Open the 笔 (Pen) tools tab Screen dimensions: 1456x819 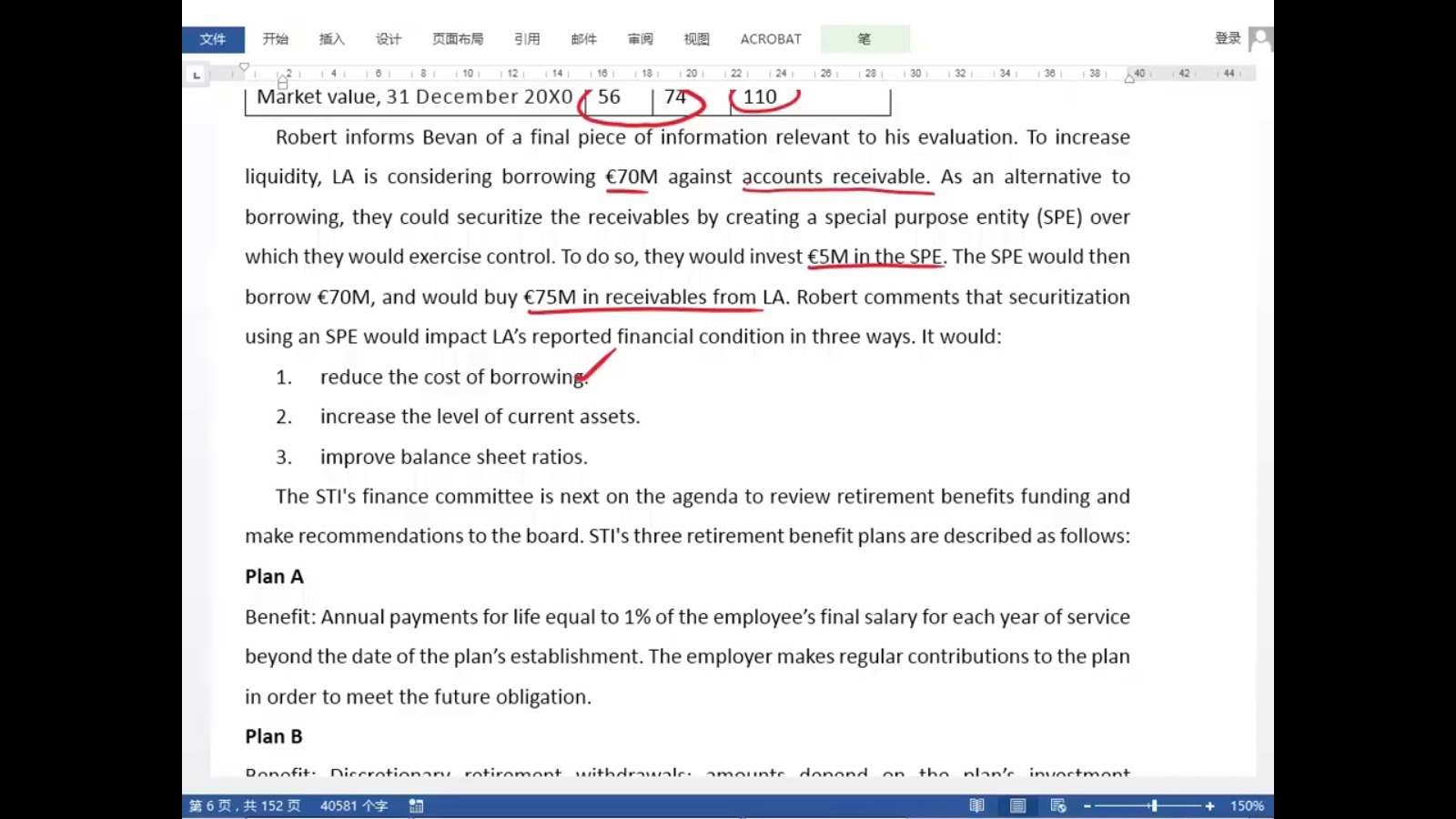864,39
